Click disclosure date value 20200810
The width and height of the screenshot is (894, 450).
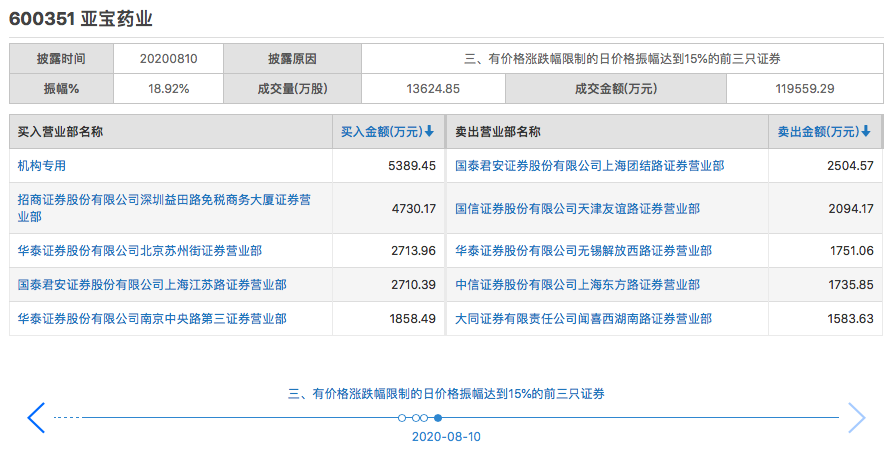[x=169, y=59]
